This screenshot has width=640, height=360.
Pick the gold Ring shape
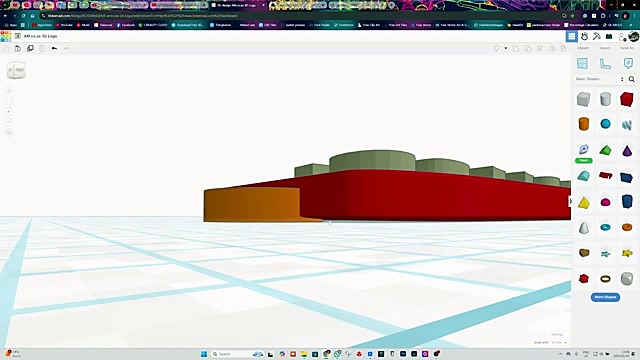(x=605, y=279)
